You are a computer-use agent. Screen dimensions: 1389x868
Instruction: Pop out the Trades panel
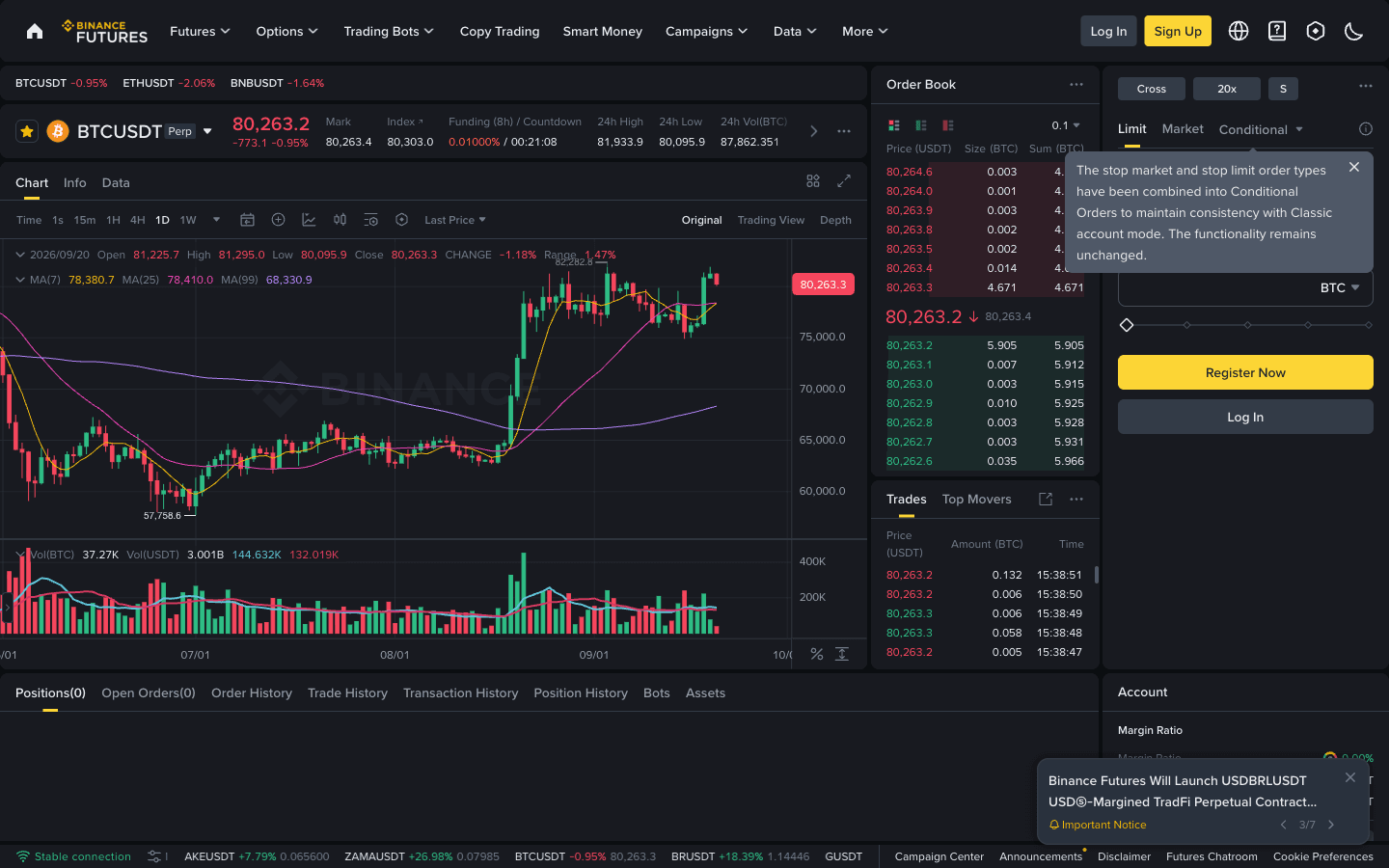coord(1046,499)
